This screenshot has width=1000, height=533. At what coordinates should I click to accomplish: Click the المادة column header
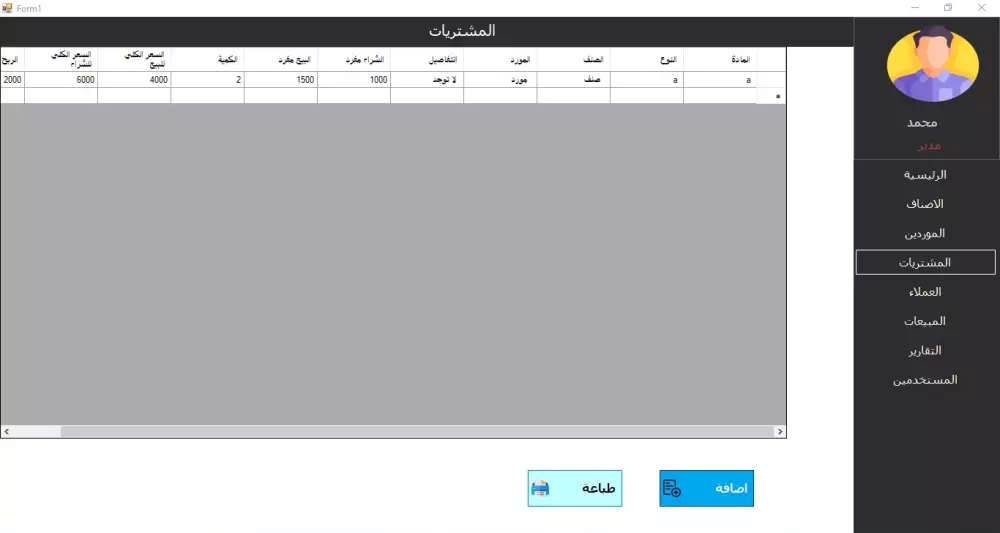point(719,59)
